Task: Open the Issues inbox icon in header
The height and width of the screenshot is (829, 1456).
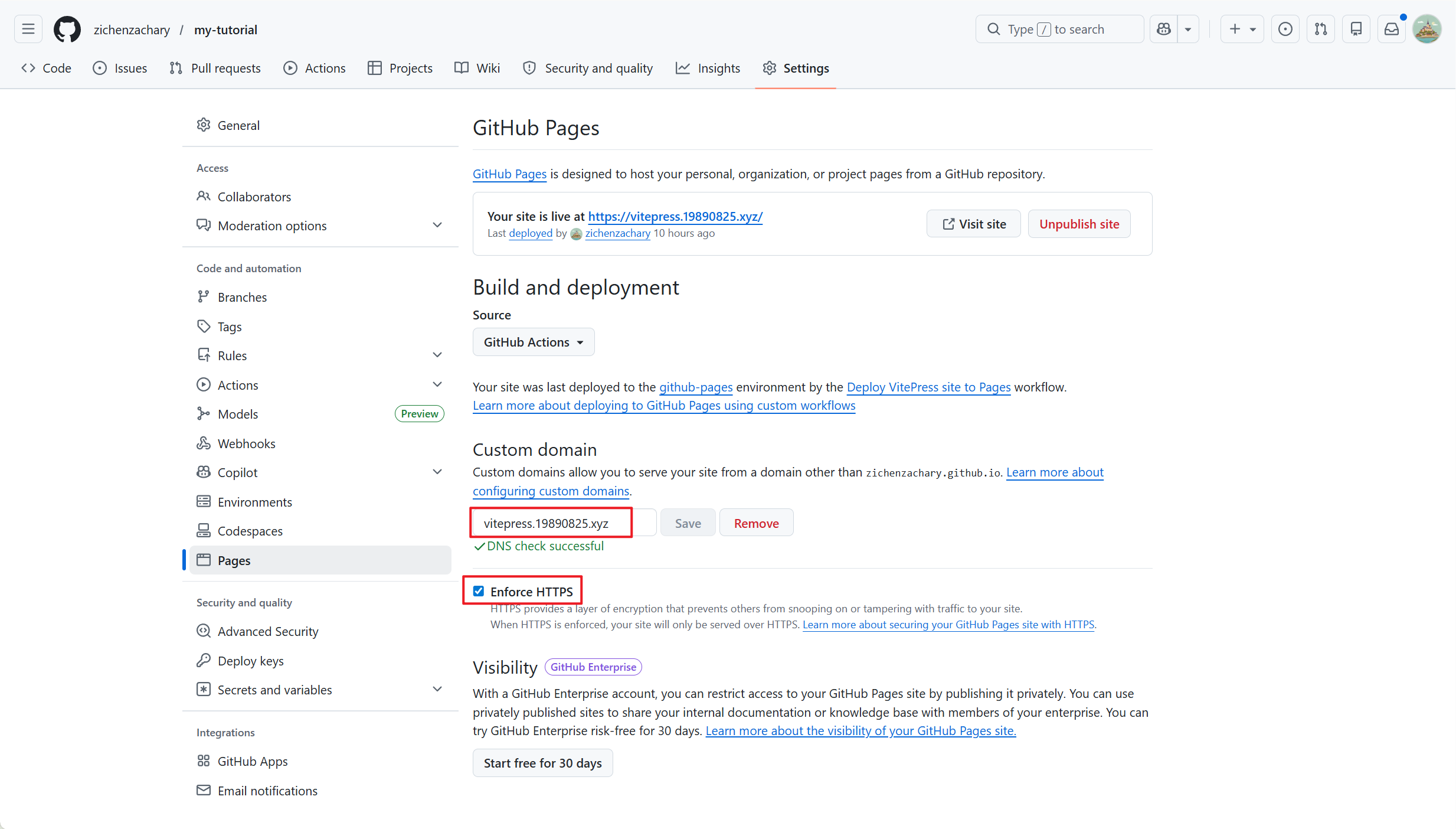Action: tap(1285, 29)
